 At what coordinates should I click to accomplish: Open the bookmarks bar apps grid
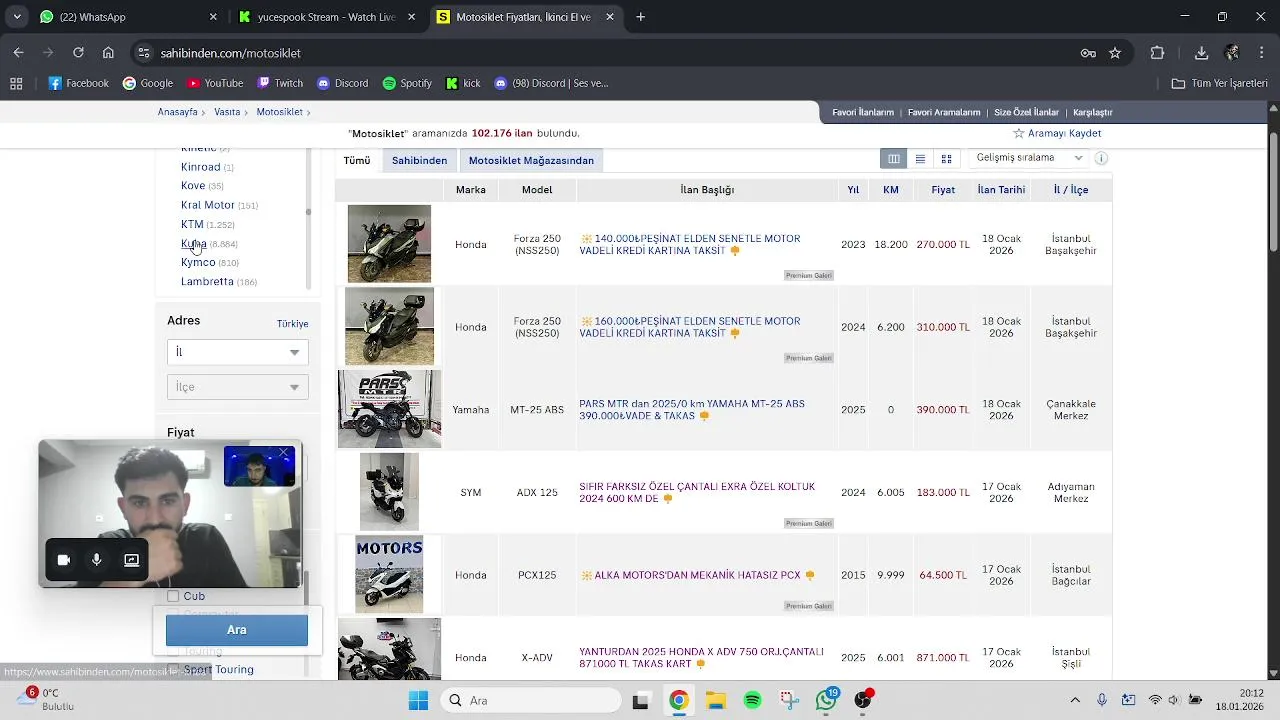coord(16,83)
